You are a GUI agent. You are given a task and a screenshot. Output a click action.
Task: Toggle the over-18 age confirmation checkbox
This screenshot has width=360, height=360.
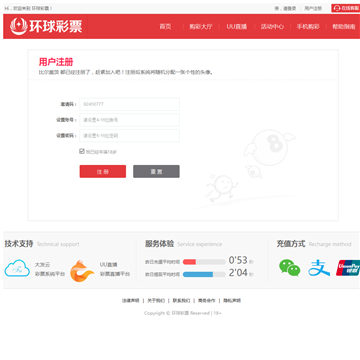(x=82, y=151)
